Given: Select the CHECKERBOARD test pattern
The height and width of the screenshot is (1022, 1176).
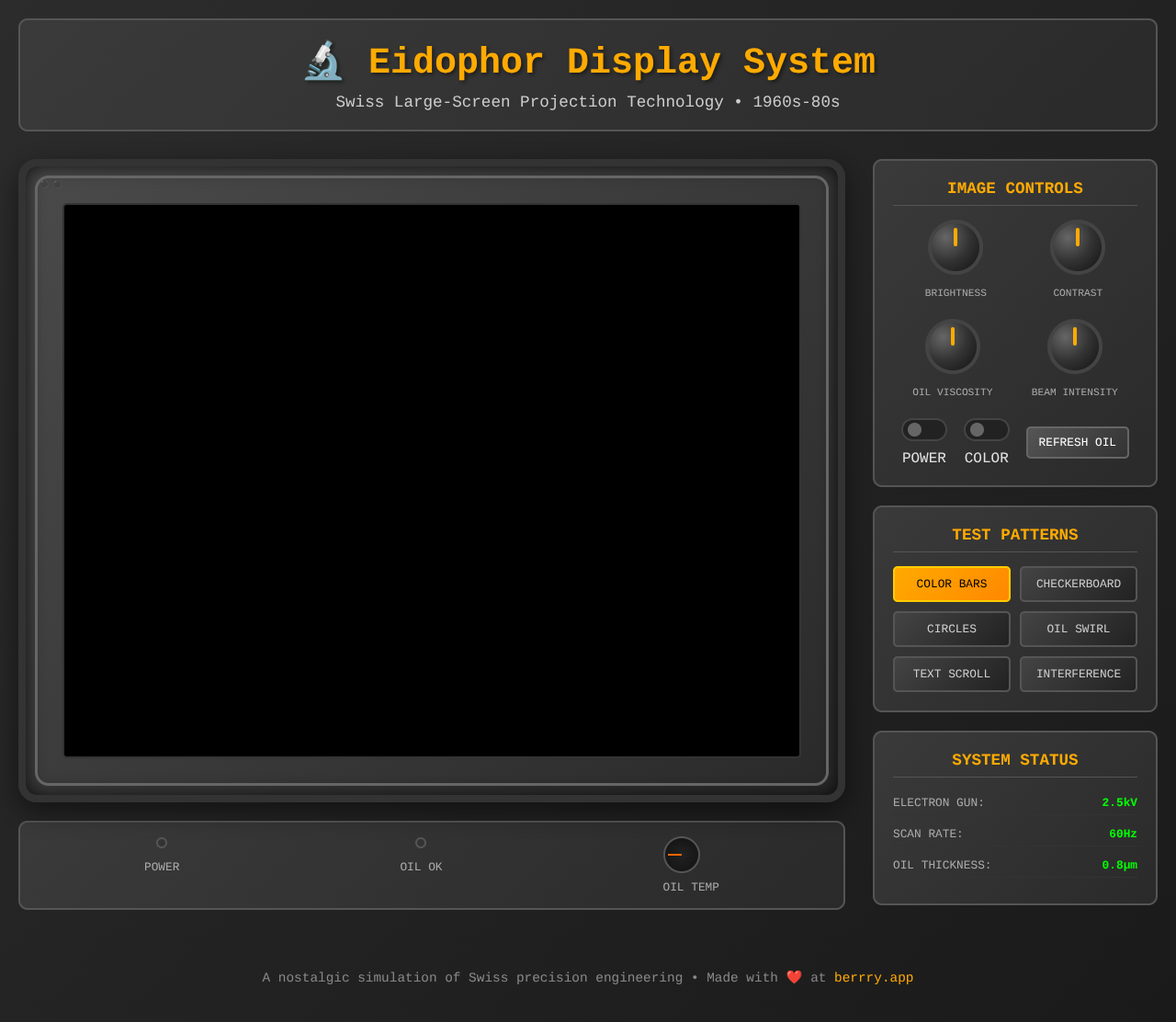Looking at the screenshot, I should [1078, 584].
